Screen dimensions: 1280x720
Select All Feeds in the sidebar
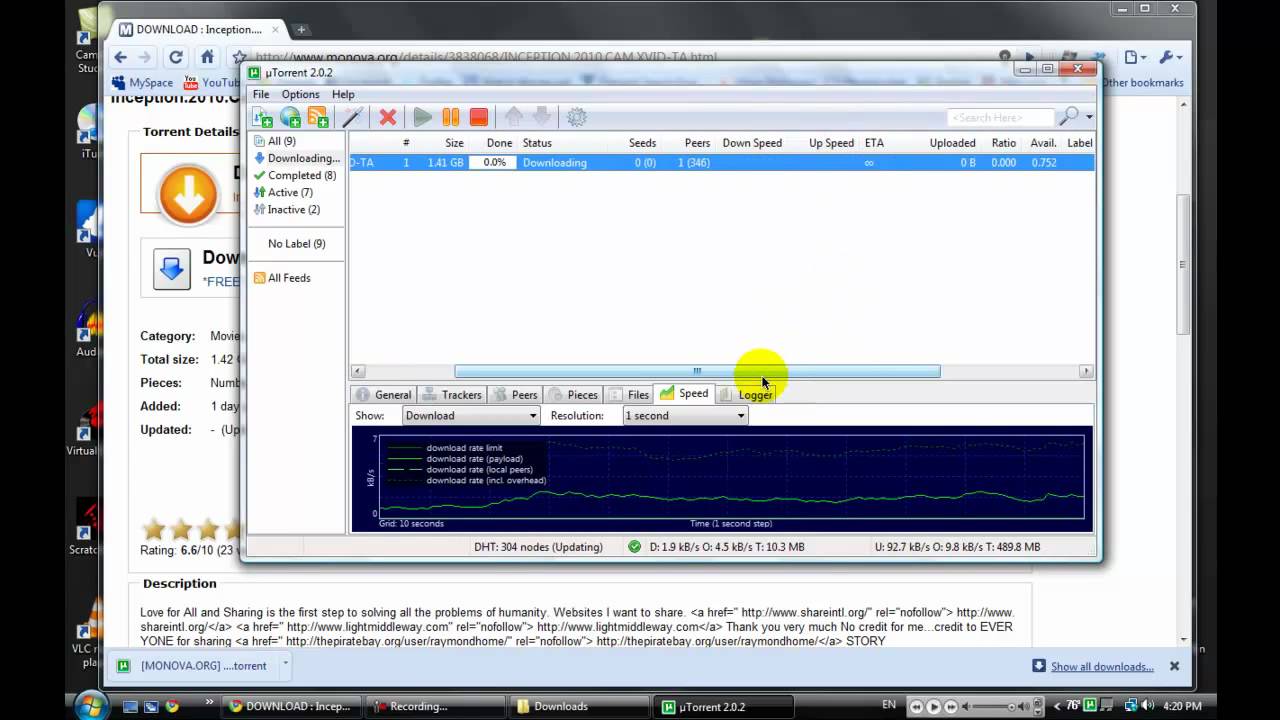tap(282, 278)
